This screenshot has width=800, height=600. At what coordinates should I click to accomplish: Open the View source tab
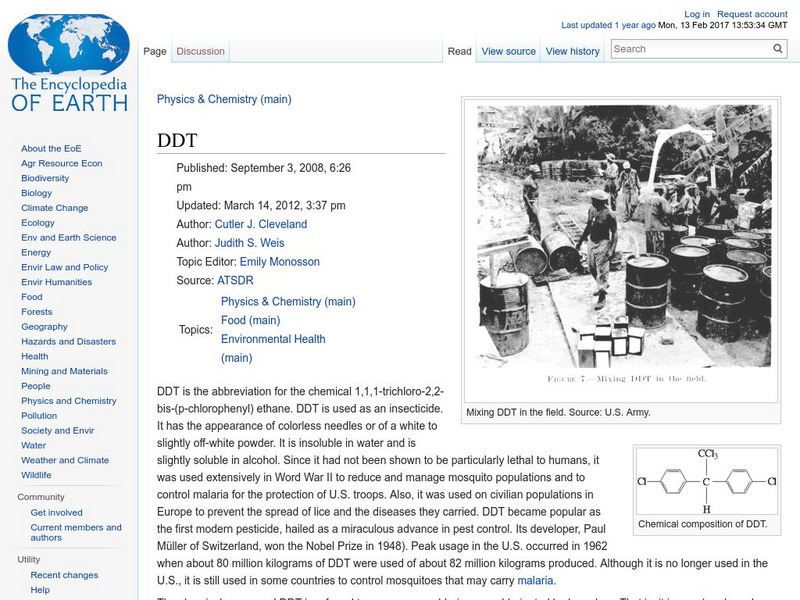(x=507, y=51)
